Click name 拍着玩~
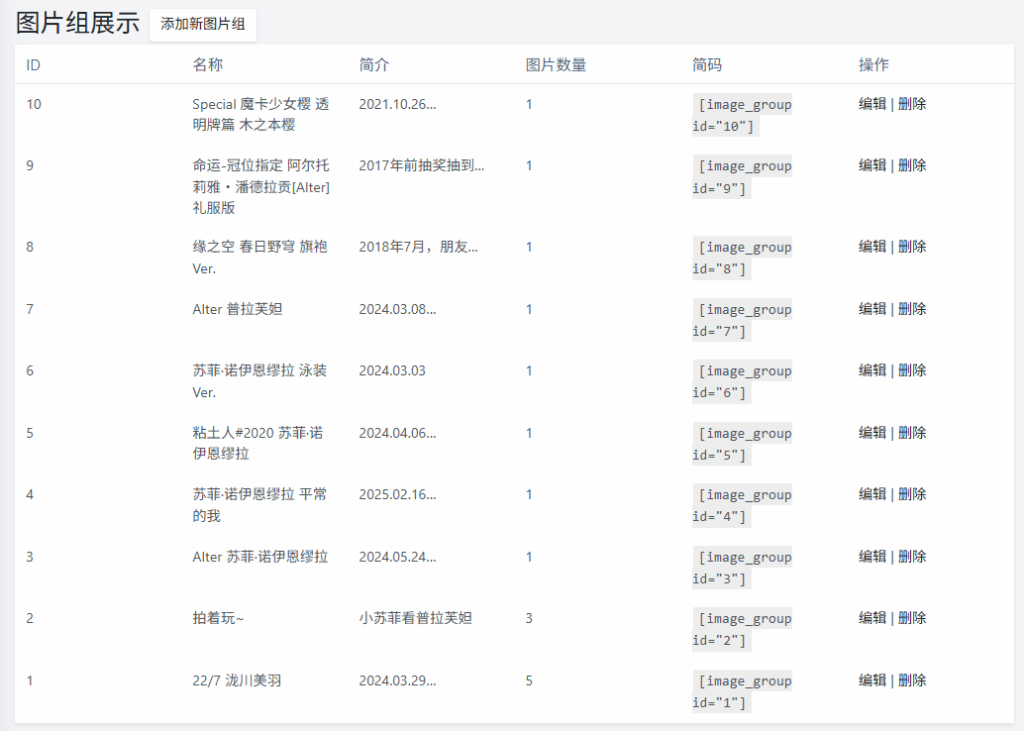This screenshot has width=1024, height=731. click(x=218, y=618)
